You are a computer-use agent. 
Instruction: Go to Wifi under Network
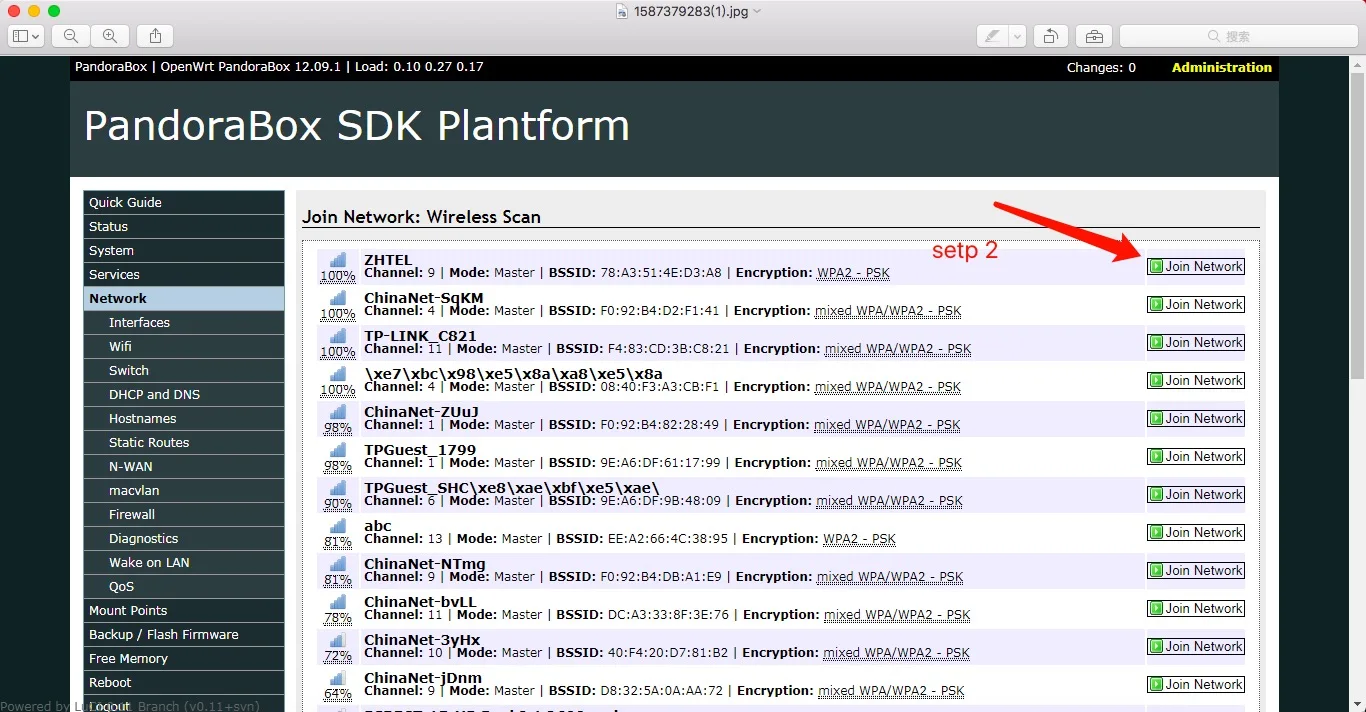click(184, 346)
